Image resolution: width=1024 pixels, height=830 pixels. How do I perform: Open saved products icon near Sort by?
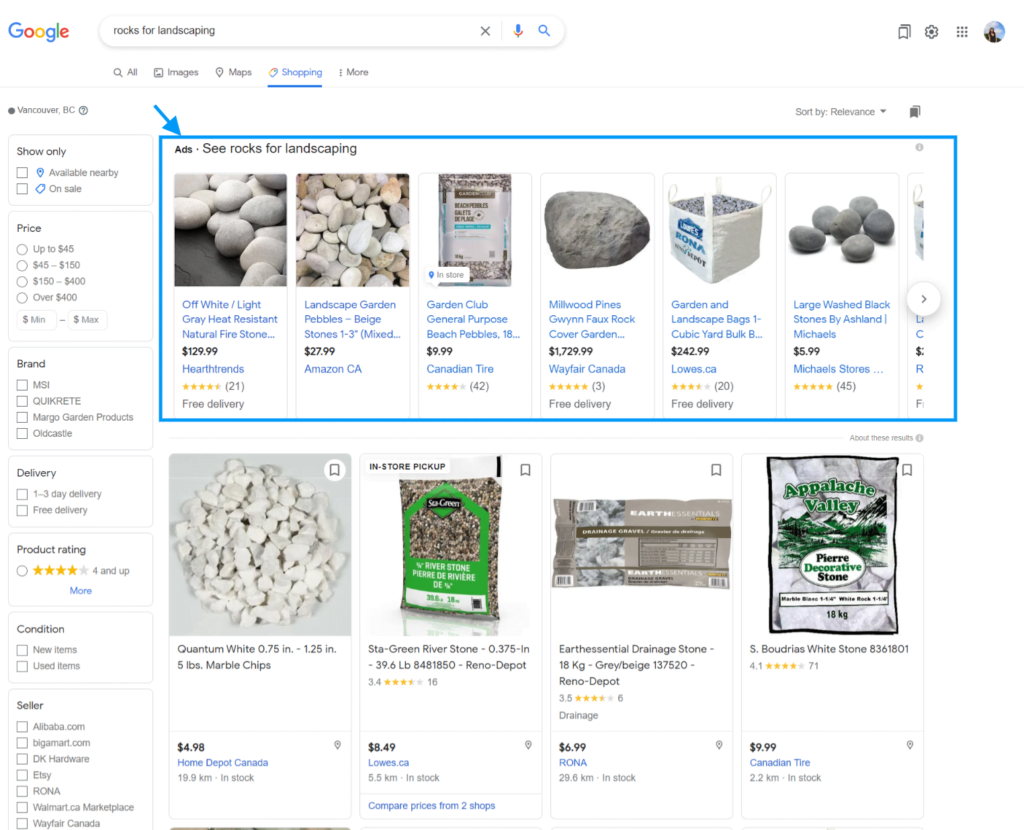point(915,112)
